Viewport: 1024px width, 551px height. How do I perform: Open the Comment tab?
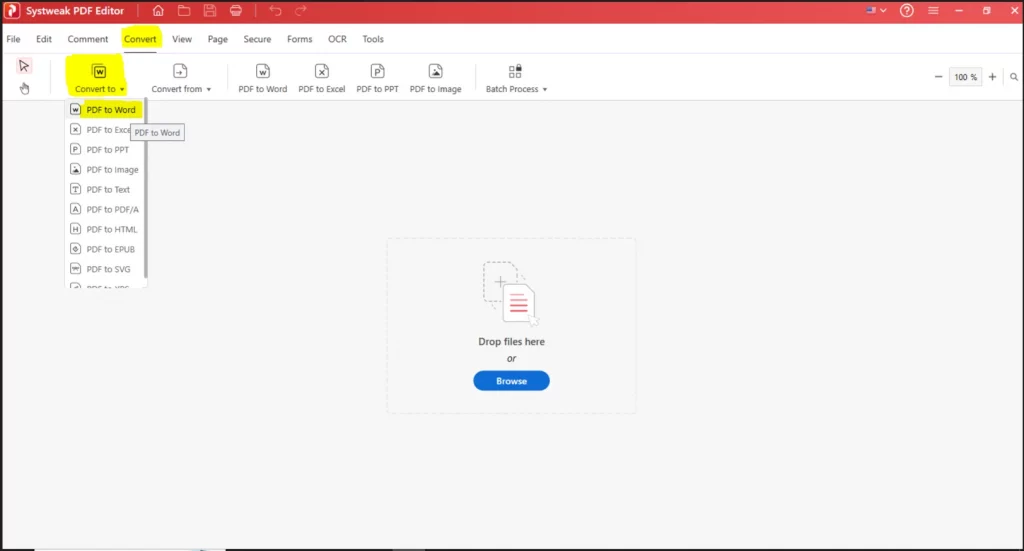(x=88, y=39)
